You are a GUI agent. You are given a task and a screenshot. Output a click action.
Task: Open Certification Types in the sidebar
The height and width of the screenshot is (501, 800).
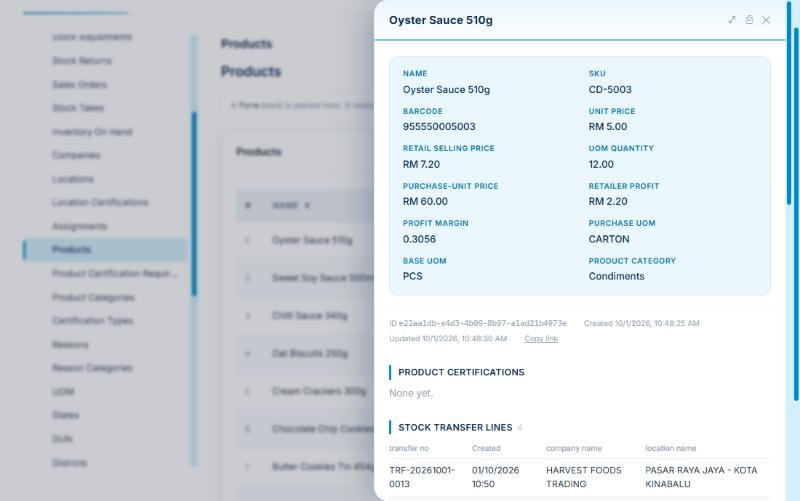click(x=92, y=321)
